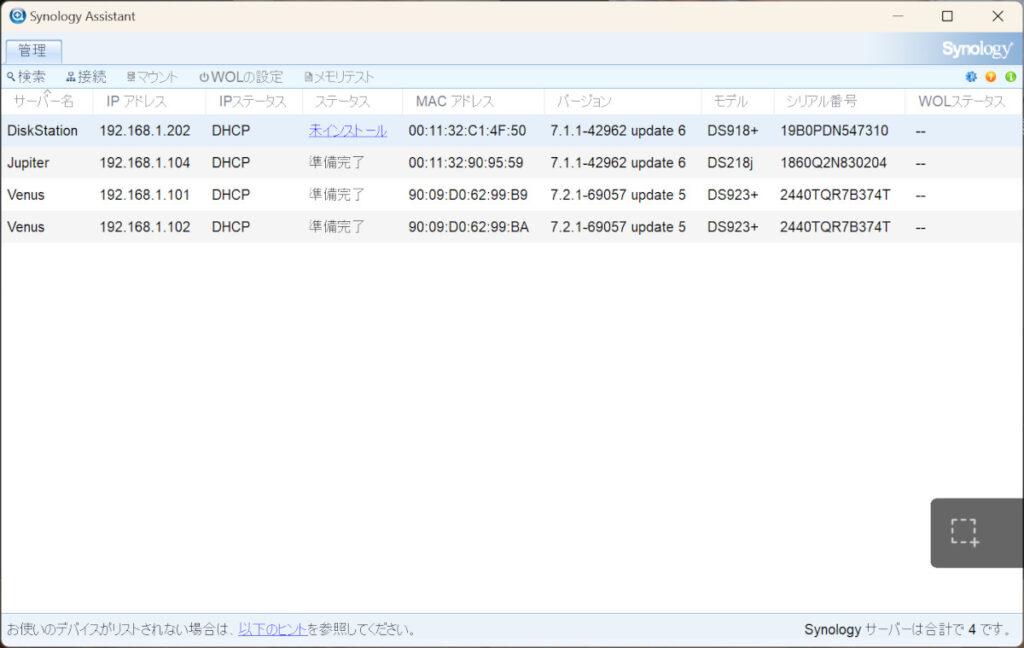Click the status bar server count text
Image resolution: width=1024 pixels, height=648 pixels.
tap(906, 629)
